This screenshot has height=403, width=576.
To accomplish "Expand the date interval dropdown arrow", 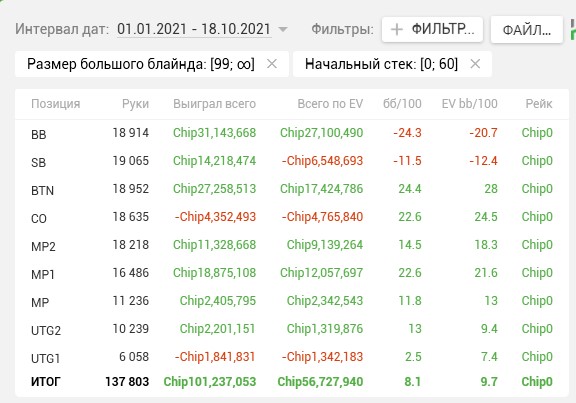I will coord(283,29).
